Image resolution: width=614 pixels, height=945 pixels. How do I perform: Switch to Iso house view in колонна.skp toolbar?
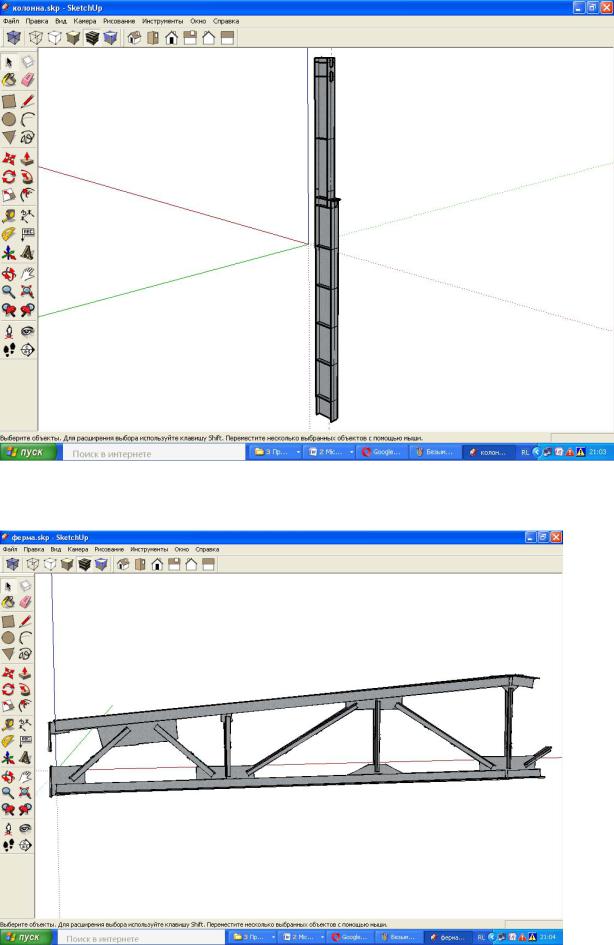click(134, 38)
